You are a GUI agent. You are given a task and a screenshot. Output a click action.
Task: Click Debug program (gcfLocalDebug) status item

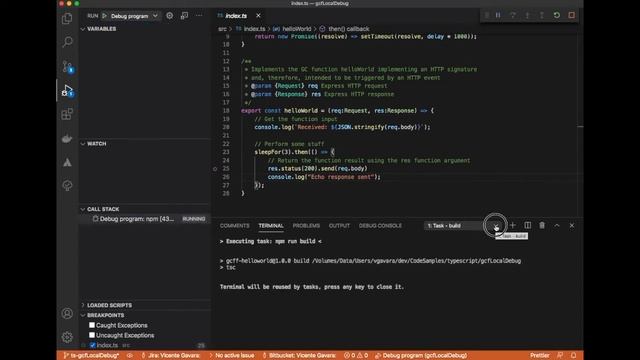click(421, 355)
